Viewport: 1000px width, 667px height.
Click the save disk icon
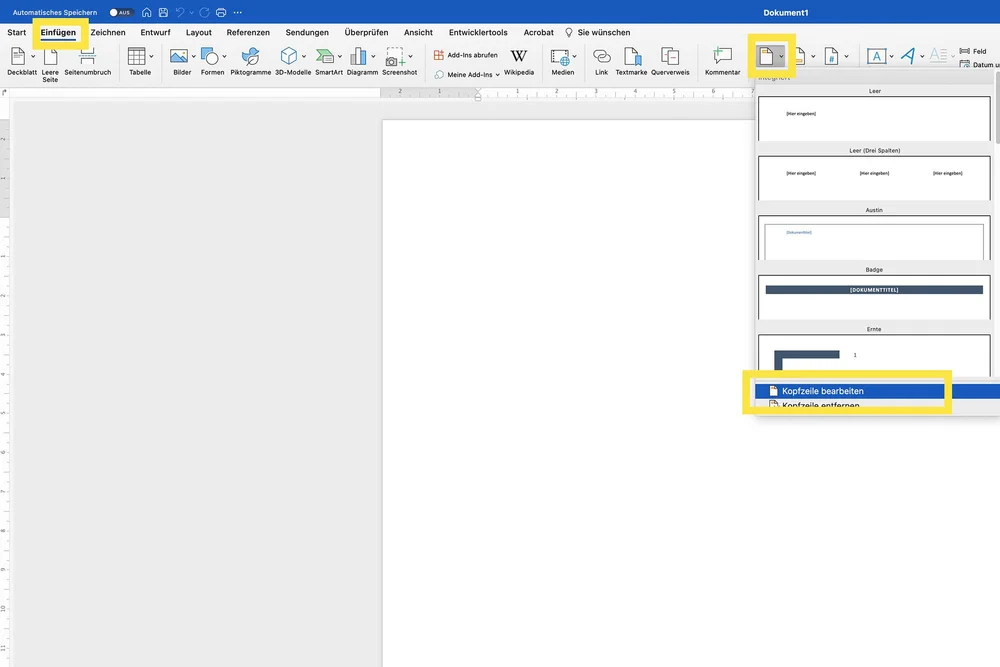pyautogui.click(x=163, y=12)
